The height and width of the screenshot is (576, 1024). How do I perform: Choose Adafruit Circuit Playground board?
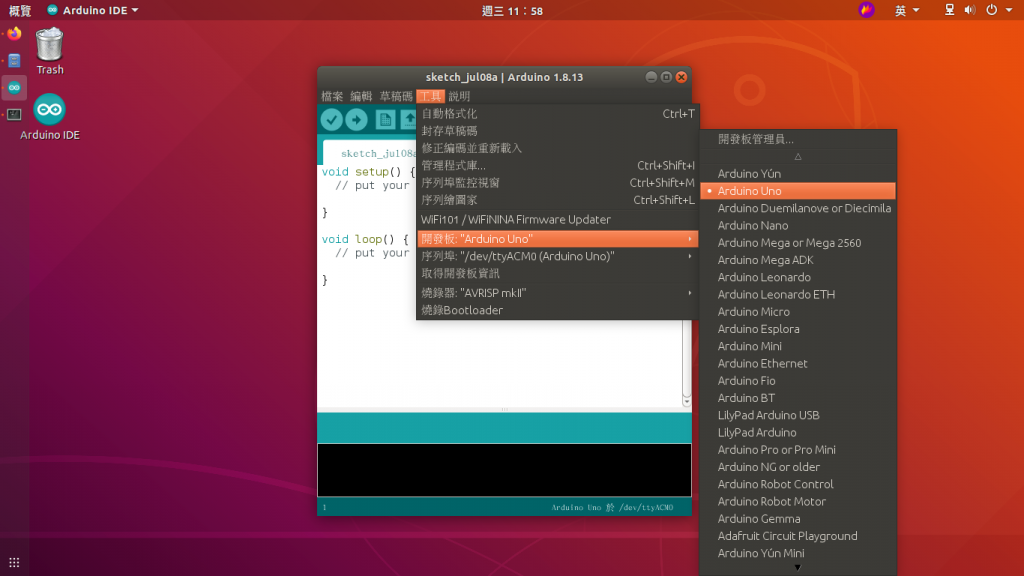[797, 536]
